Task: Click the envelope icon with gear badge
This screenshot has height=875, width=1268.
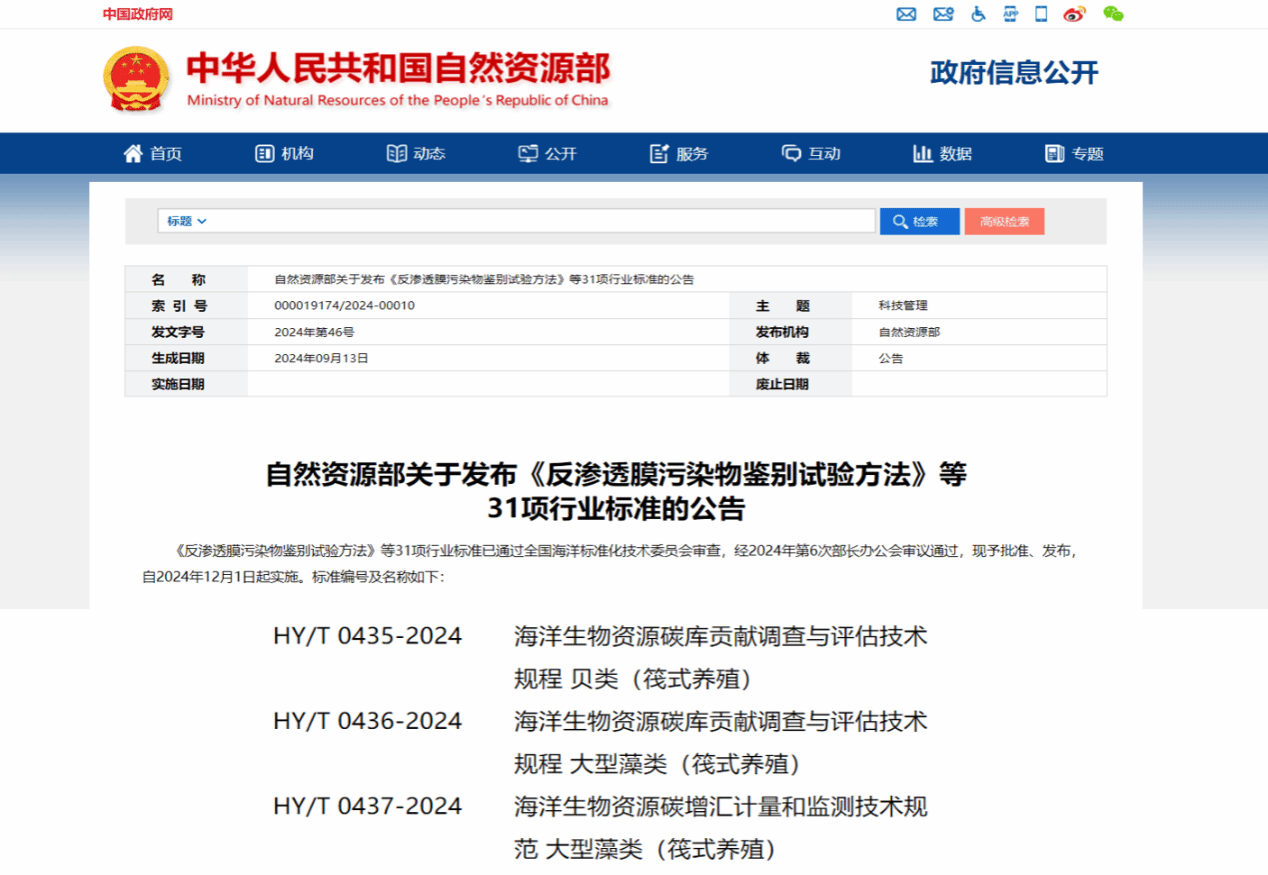Action: 942,14
